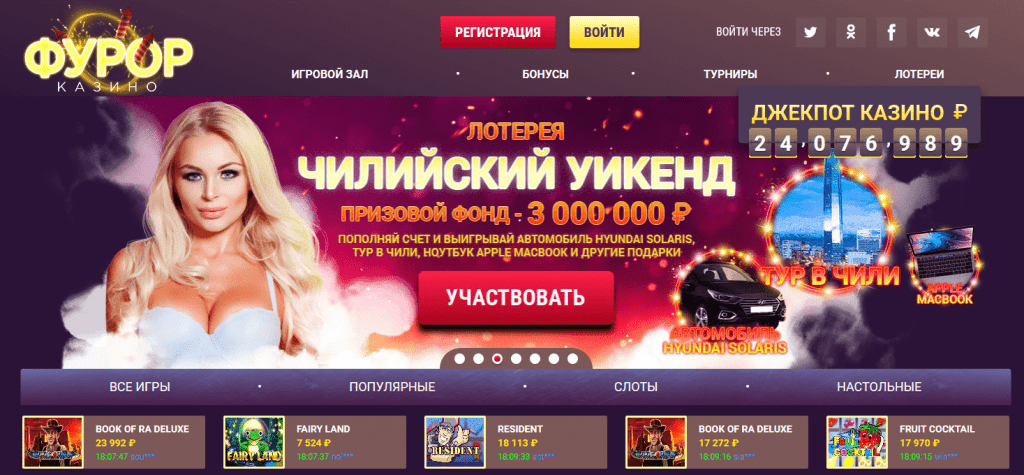Open the Бонусы menu item
This screenshot has height=475, width=1024.
[545, 74]
